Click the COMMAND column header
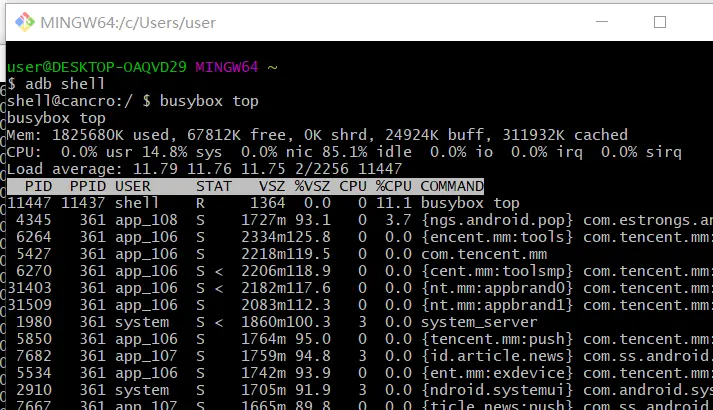 tap(452, 186)
